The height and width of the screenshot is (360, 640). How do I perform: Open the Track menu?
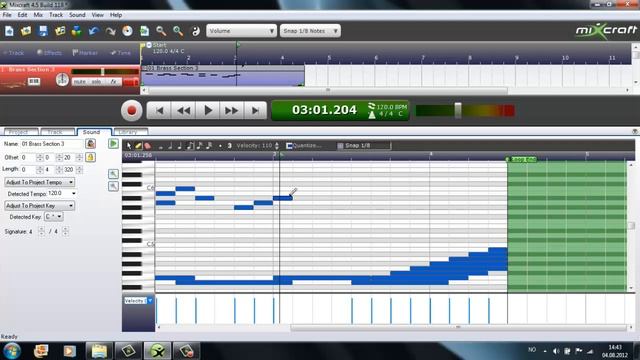[x=56, y=15]
